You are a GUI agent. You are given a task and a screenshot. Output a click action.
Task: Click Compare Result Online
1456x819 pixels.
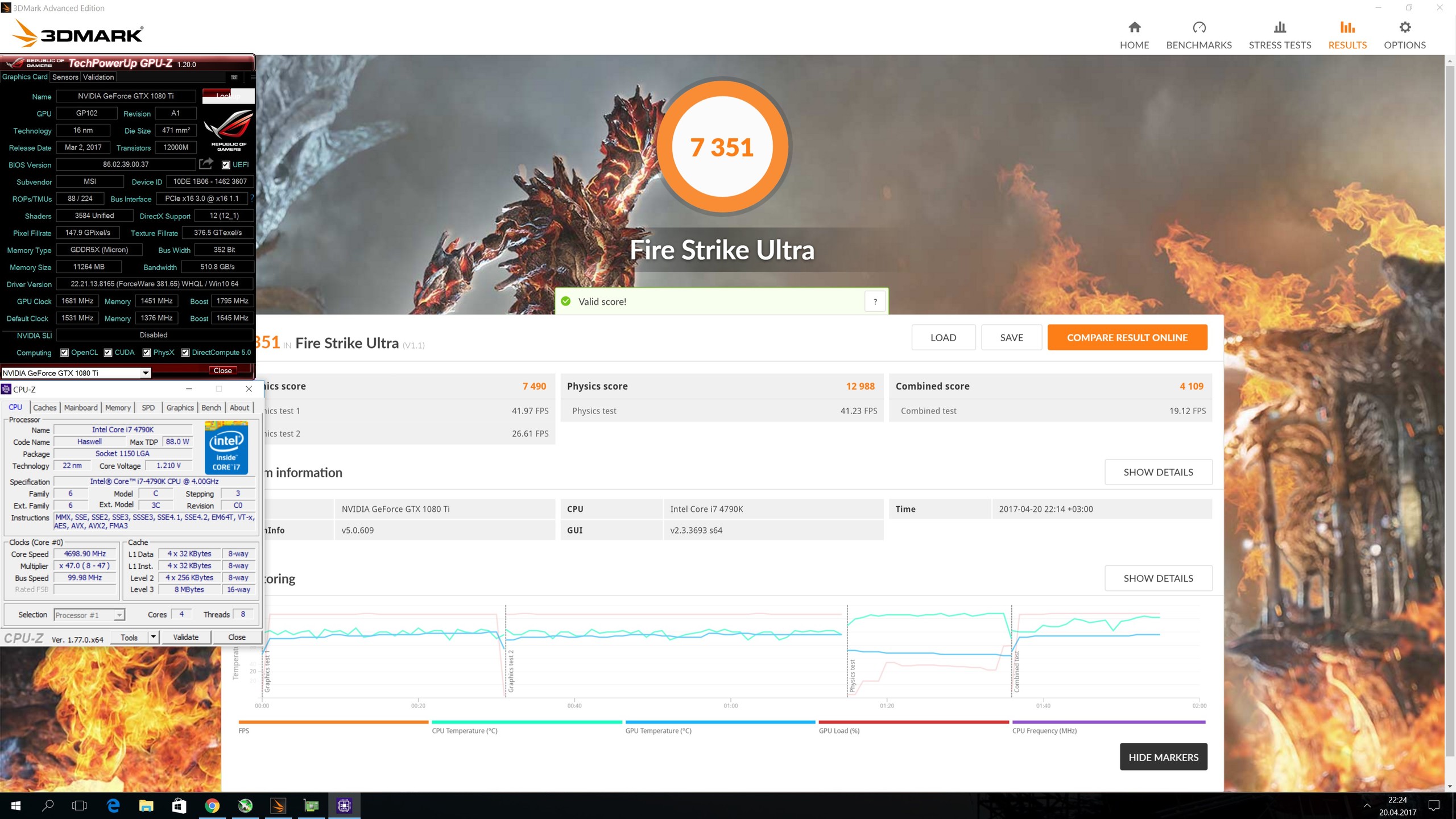coord(1127,337)
